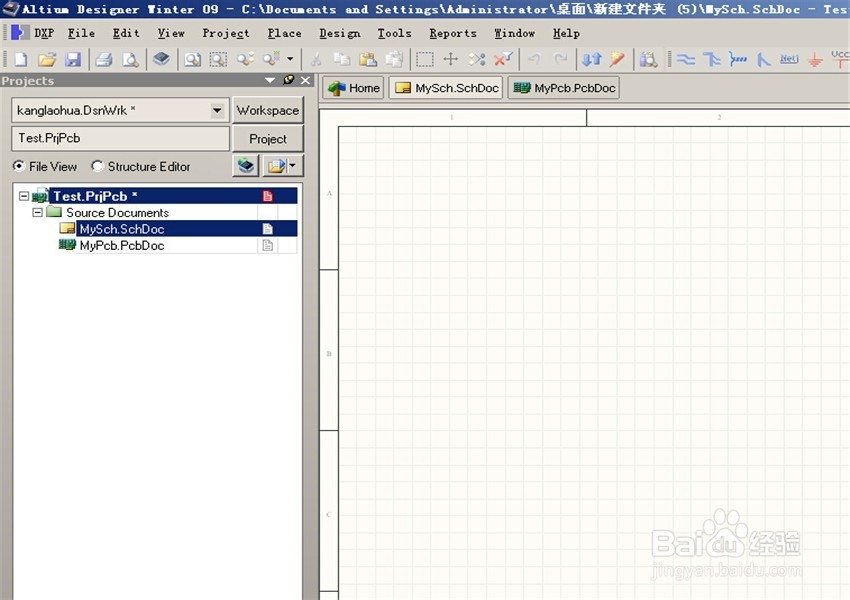Open the Projects panel options dropdown arrow
The width and height of the screenshot is (850, 600).
click(270, 80)
